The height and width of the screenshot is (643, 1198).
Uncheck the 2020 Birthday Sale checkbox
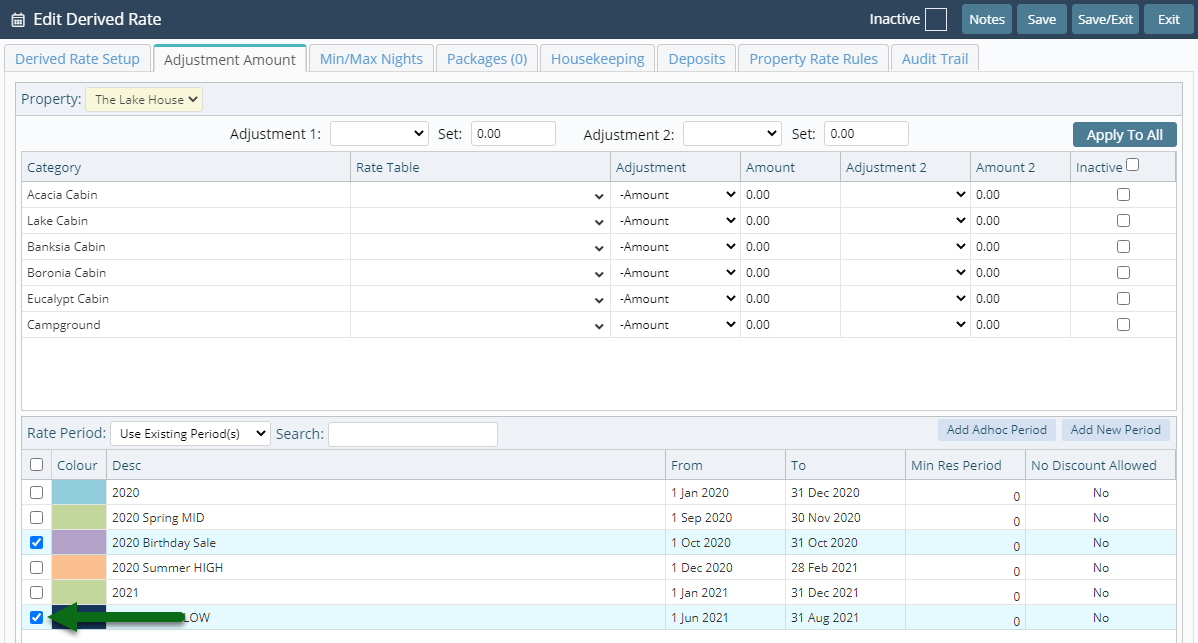tap(36, 543)
